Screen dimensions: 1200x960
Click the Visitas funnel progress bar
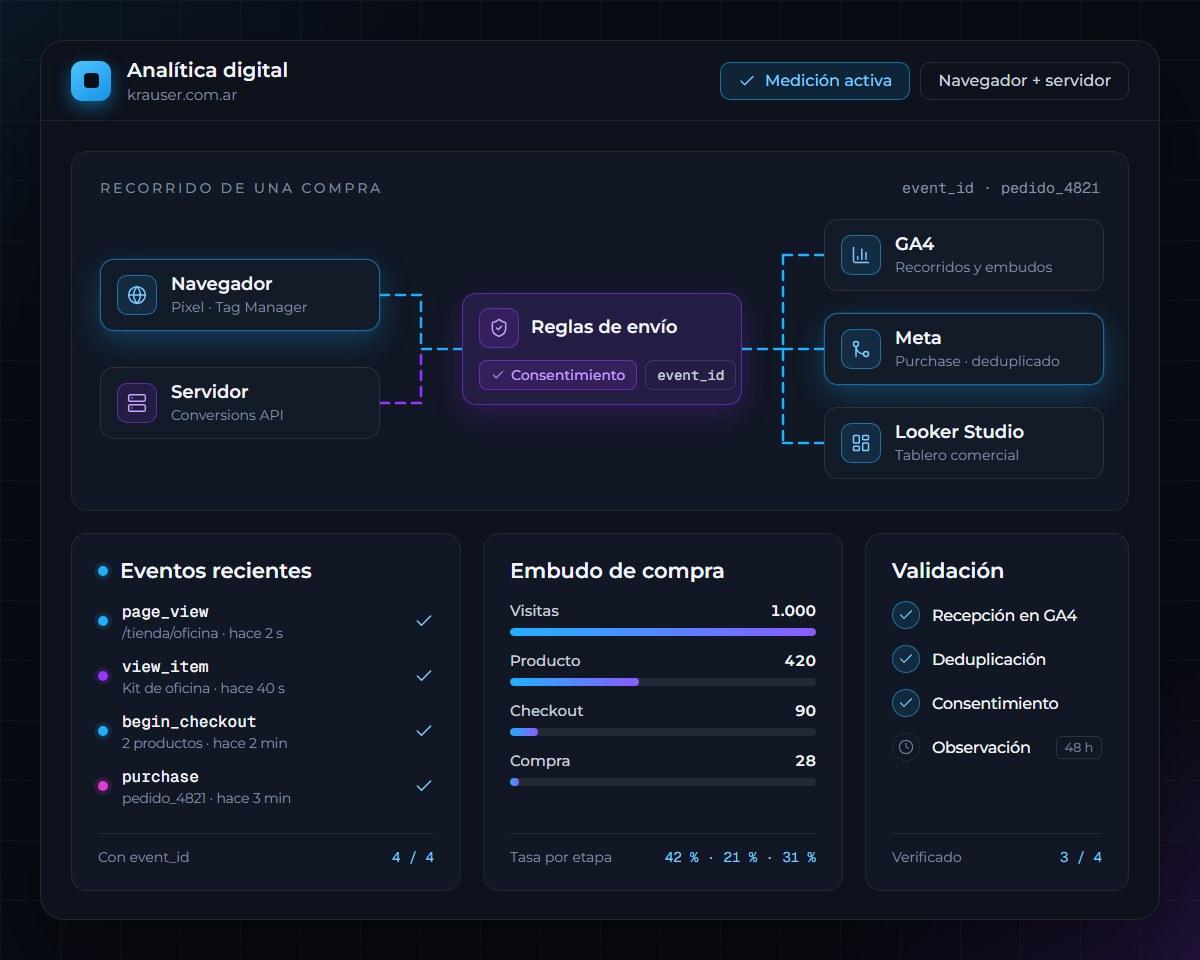[663, 632]
